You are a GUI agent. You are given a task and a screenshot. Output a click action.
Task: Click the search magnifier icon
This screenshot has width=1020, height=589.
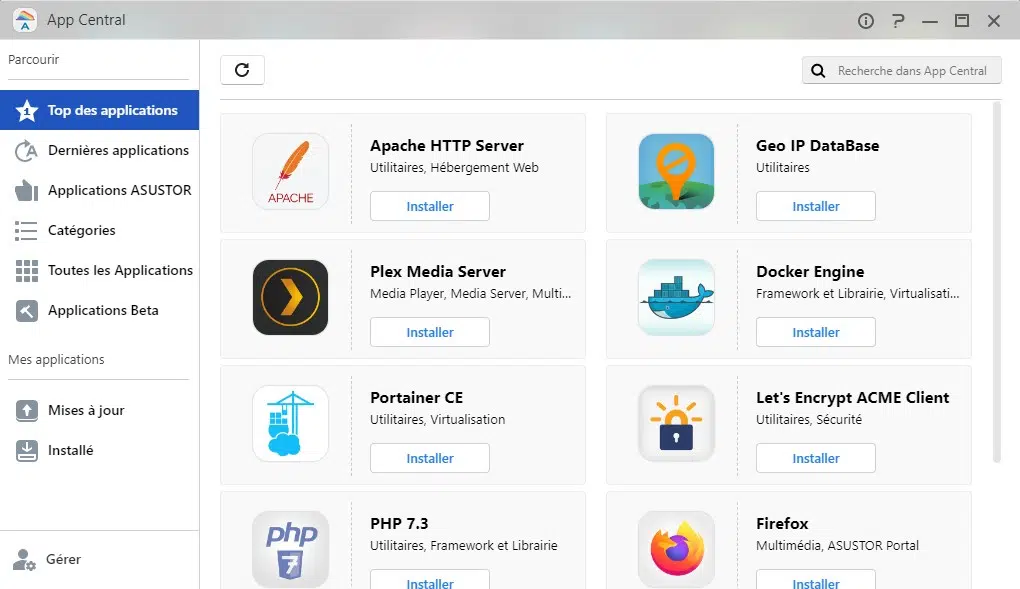pos(818,71)
